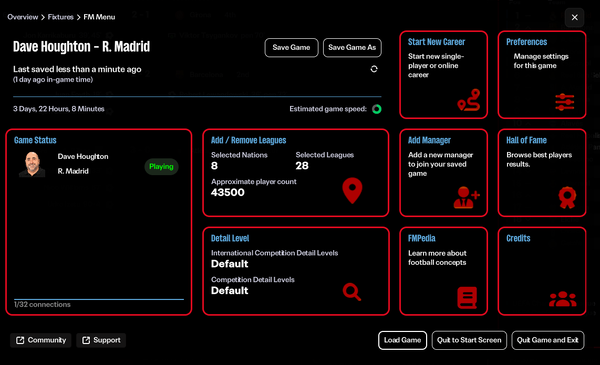Quit to Start Screen
This screenshot has width=600, height=365.
click(x=469, y=340)
